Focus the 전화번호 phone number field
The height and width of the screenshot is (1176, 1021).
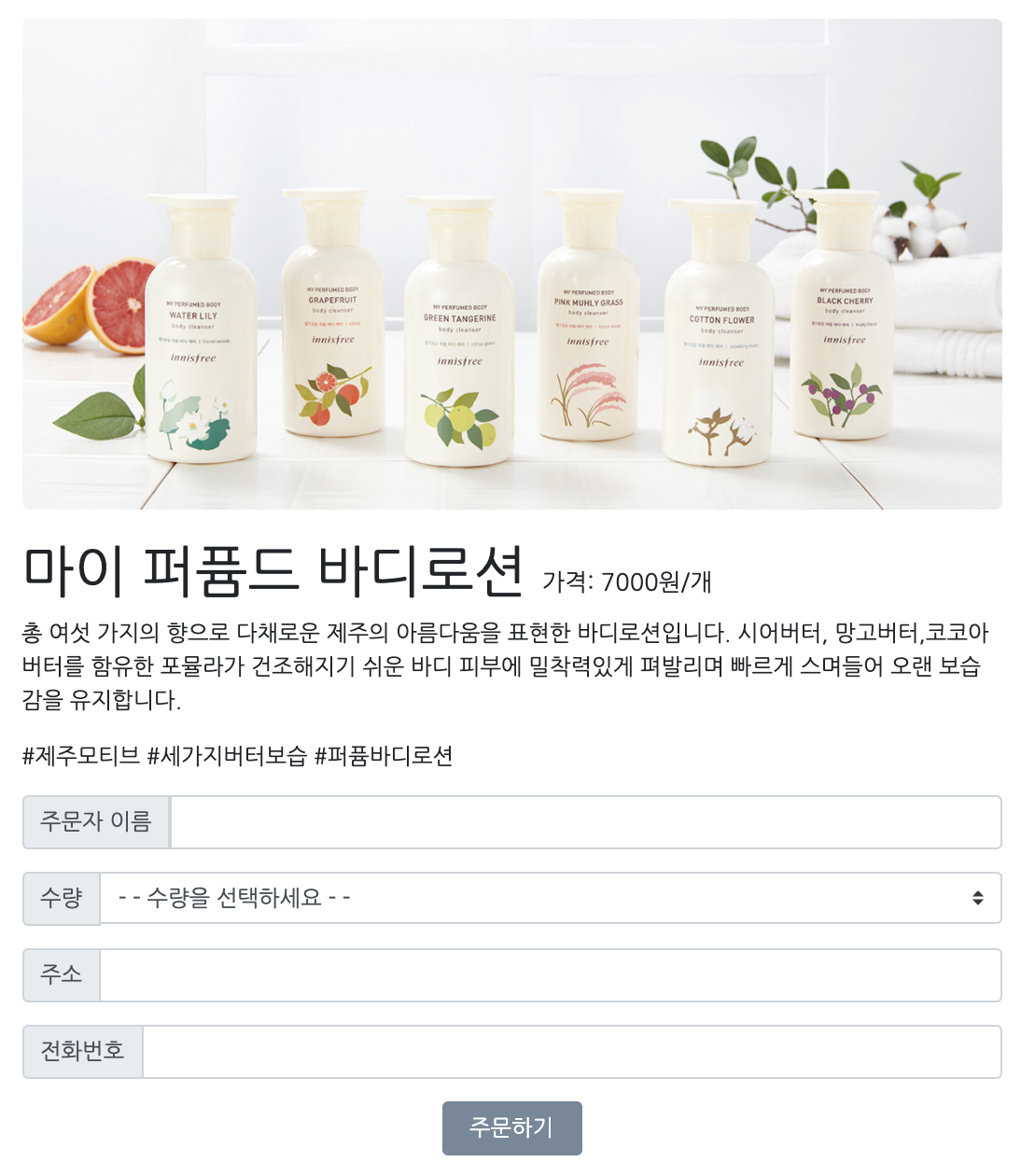tap(572, 1052)
